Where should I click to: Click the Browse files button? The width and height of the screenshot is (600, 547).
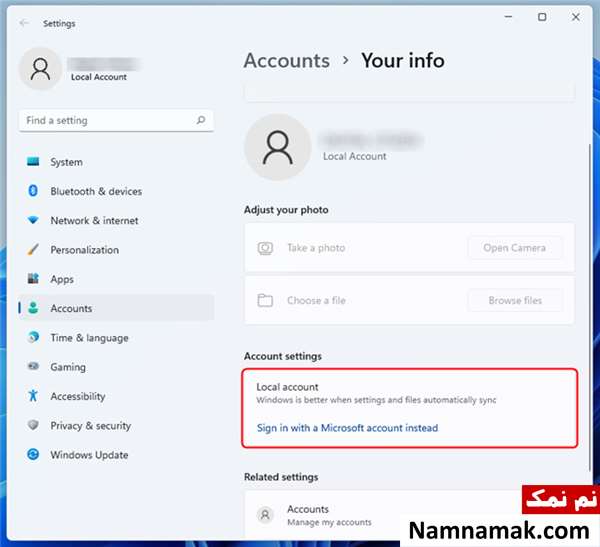pos(515,300)
